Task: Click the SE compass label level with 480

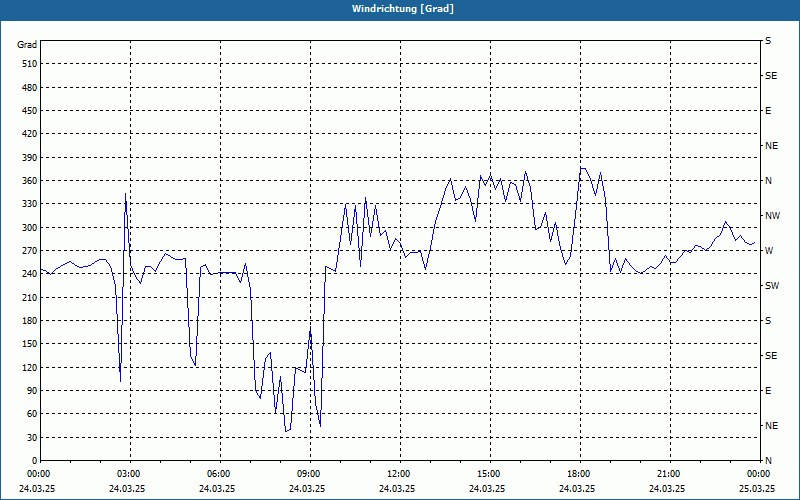Action: pyautogui.click(x=771, y=76)
